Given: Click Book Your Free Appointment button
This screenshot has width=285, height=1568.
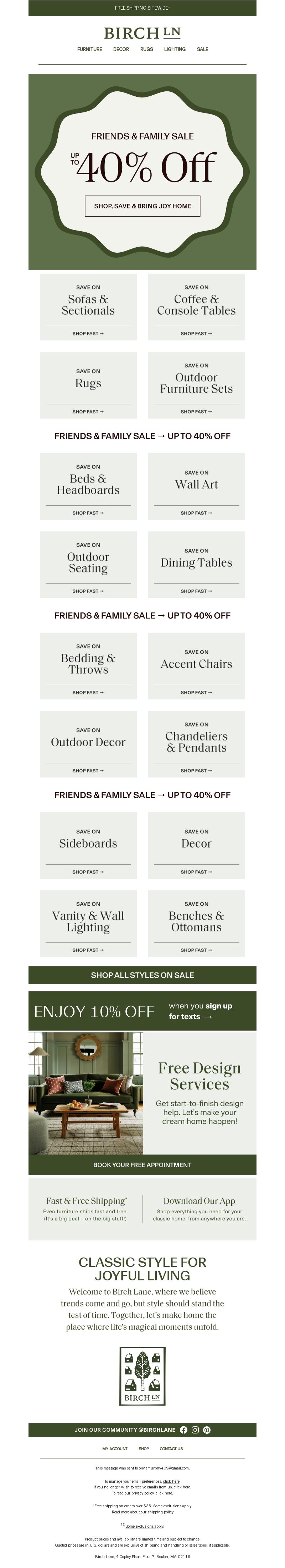Looking at the screenshot, I should point(142,1164).
